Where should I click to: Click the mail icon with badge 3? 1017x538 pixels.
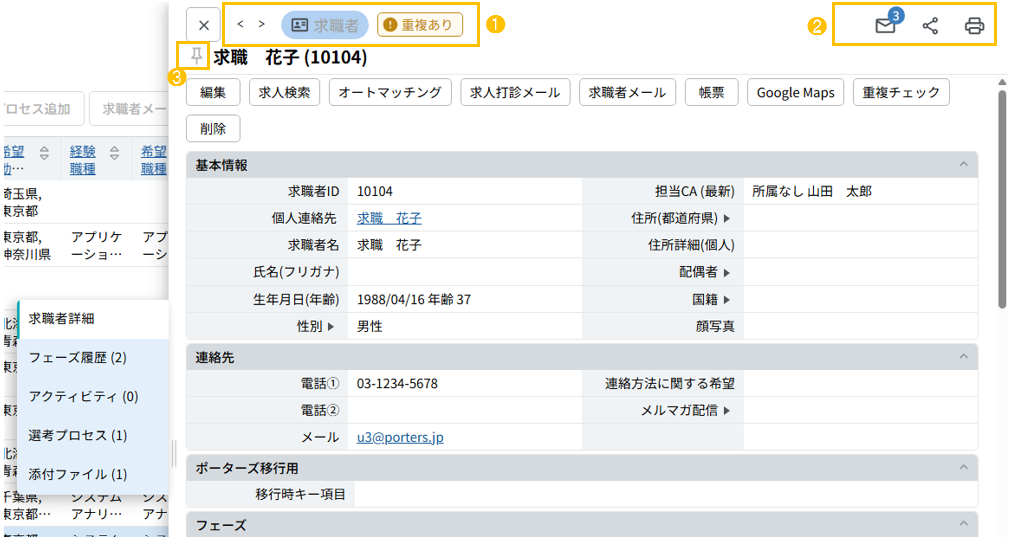pos(885,27)
